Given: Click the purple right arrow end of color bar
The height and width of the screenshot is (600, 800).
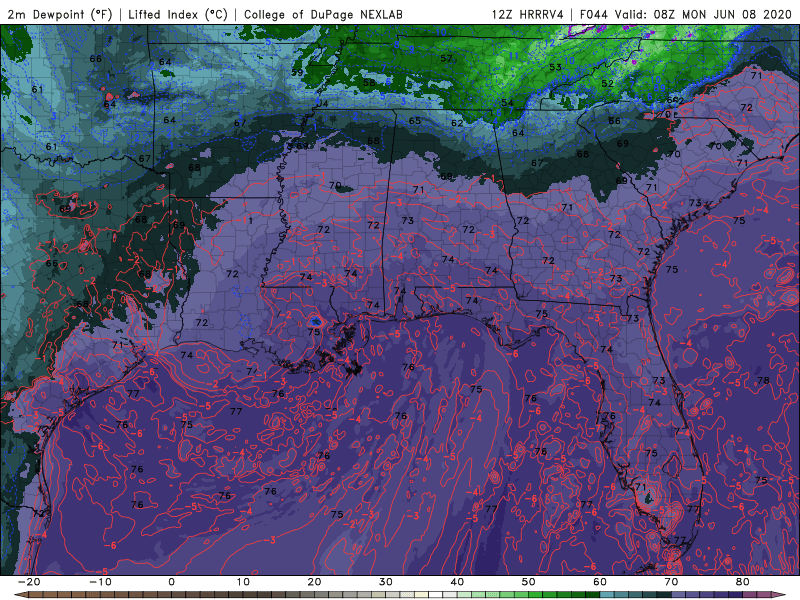Looking at the screenshot, I should click(x=780, y=595).
